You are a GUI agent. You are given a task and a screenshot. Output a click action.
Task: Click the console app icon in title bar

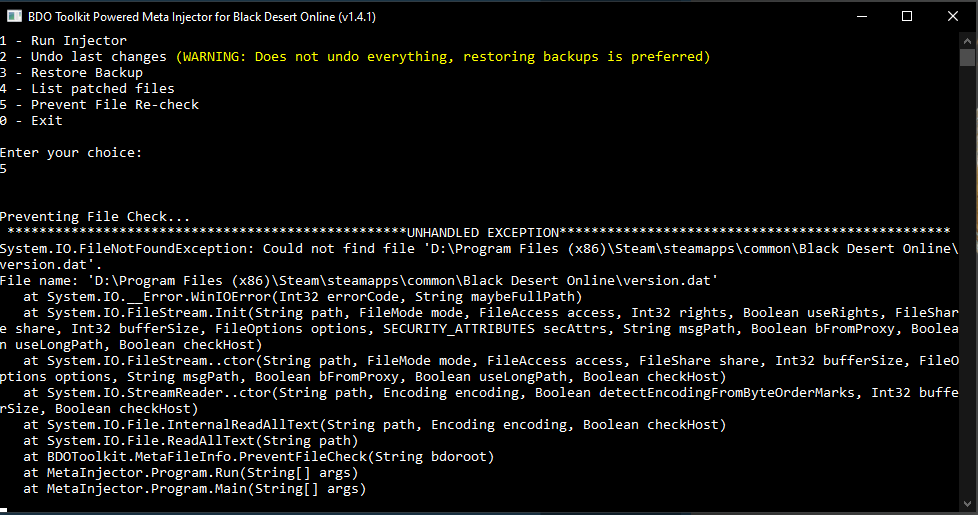[x=16, y=16]
